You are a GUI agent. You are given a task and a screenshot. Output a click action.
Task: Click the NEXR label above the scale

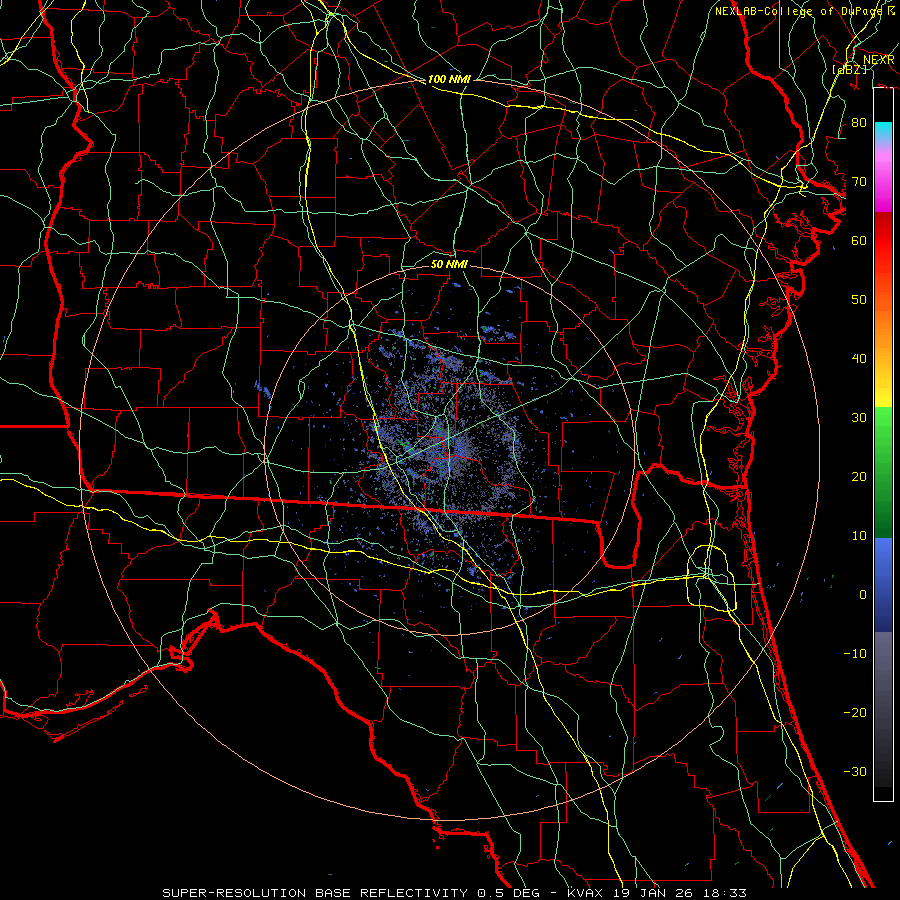tap(879, 60)
